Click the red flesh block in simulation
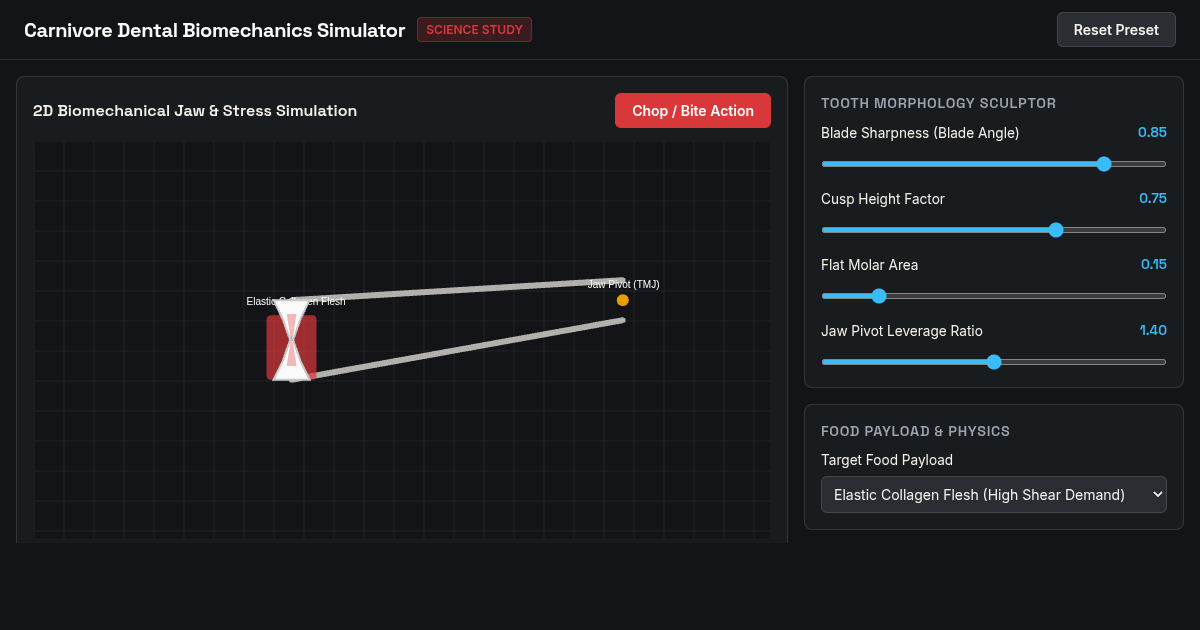Viewport: 1200px width, 630px height. point(291,347)
